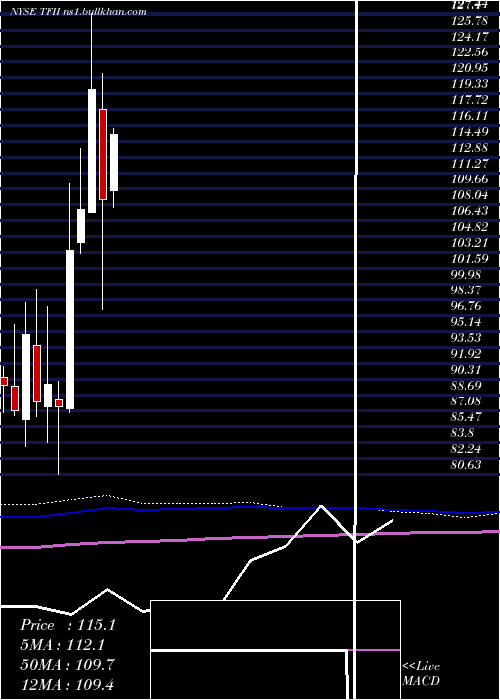Click the 88.69 axis label
500x700 pixels.
467,386
